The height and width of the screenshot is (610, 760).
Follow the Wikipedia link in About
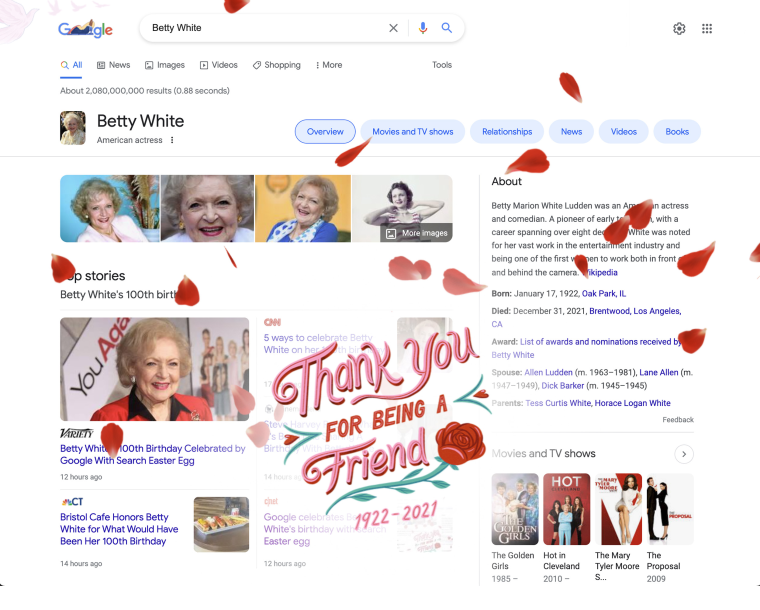[x=599, y=272]
